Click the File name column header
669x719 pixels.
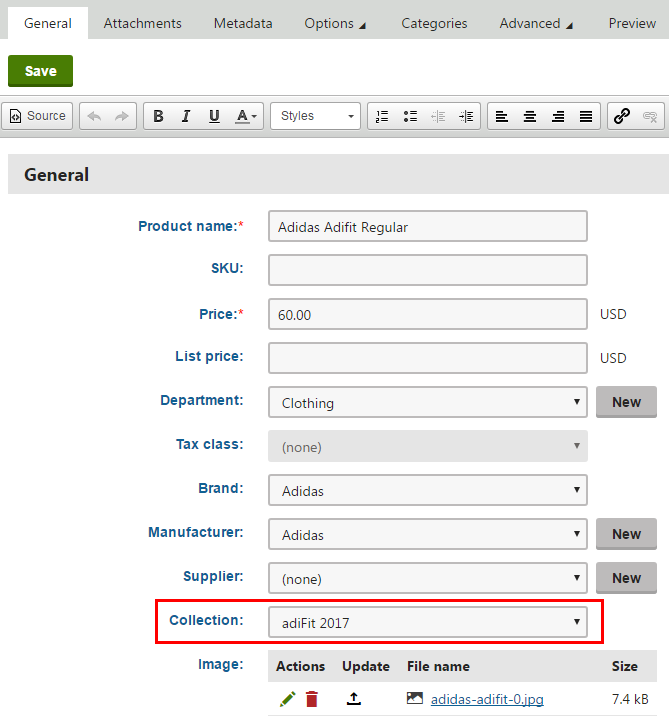[438, 666]
